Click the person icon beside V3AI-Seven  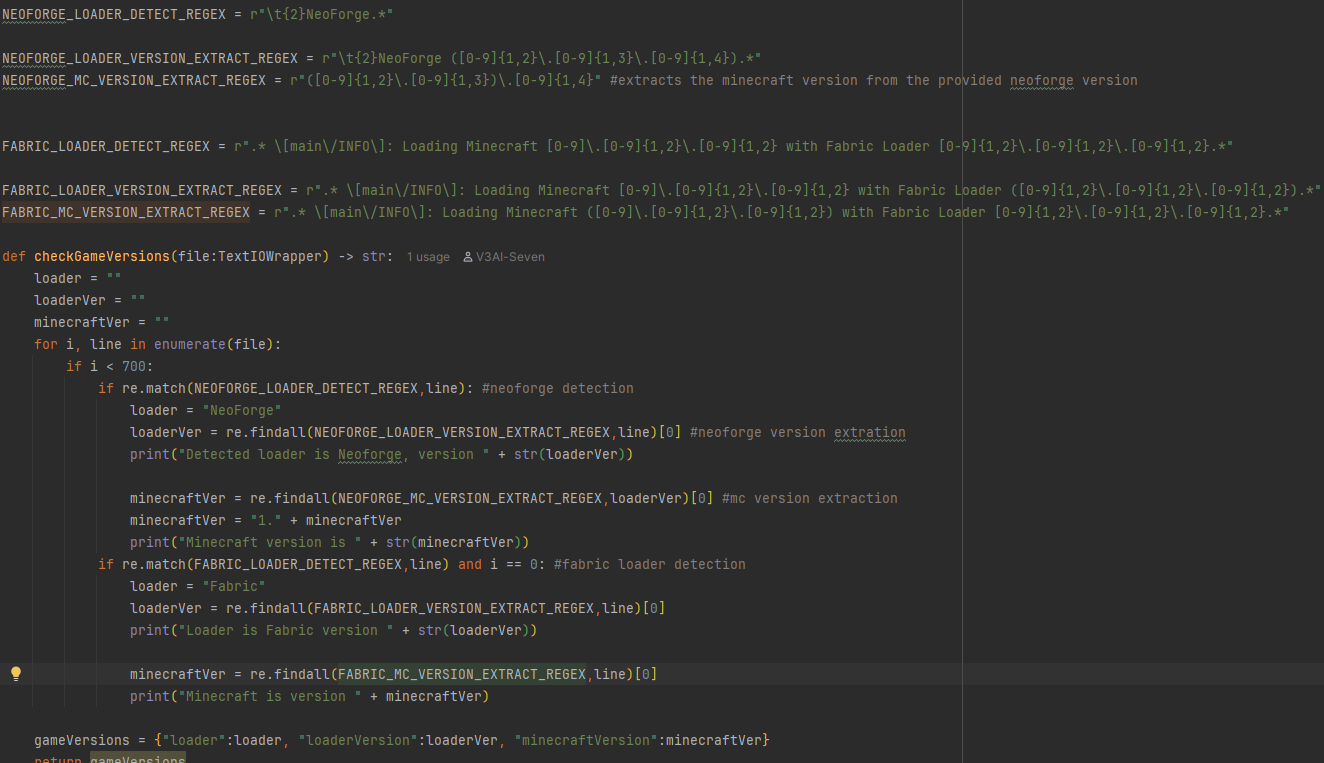[x=468, y=257]
